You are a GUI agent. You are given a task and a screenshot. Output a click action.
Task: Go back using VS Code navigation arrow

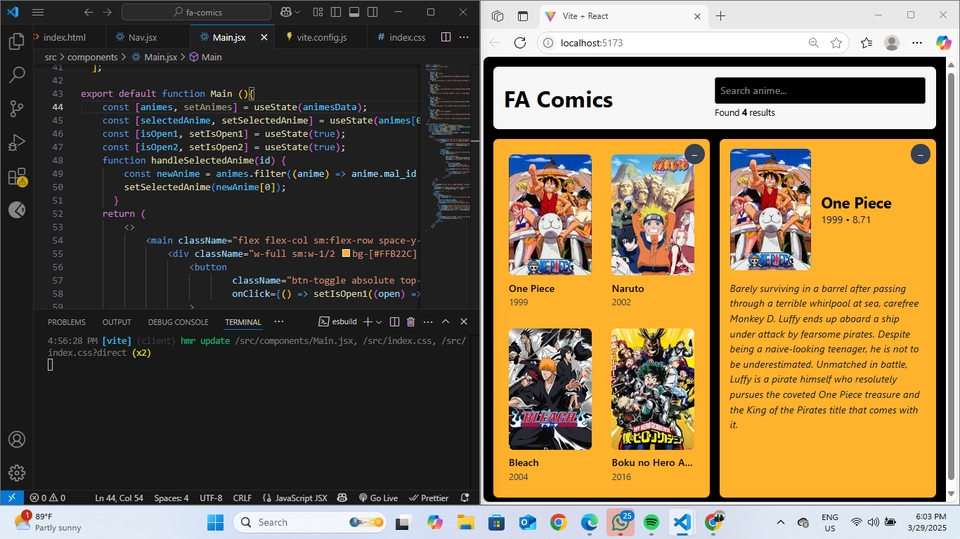[89, 12]
